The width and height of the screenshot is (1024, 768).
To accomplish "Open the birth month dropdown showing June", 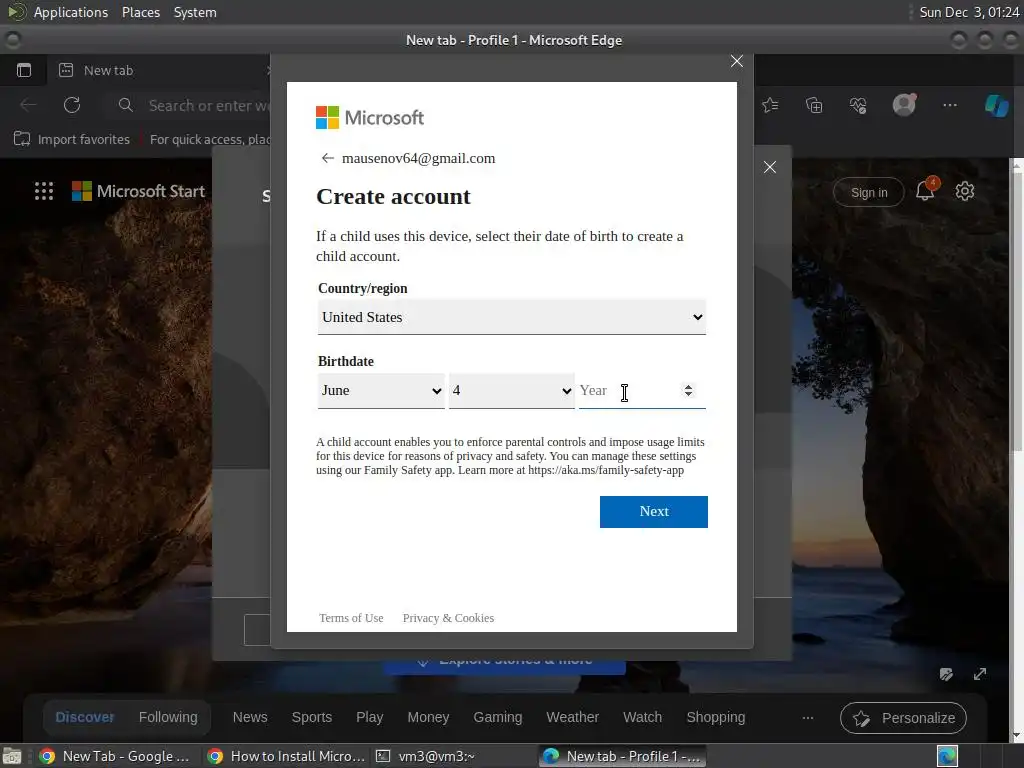I will tap(381, 391).
